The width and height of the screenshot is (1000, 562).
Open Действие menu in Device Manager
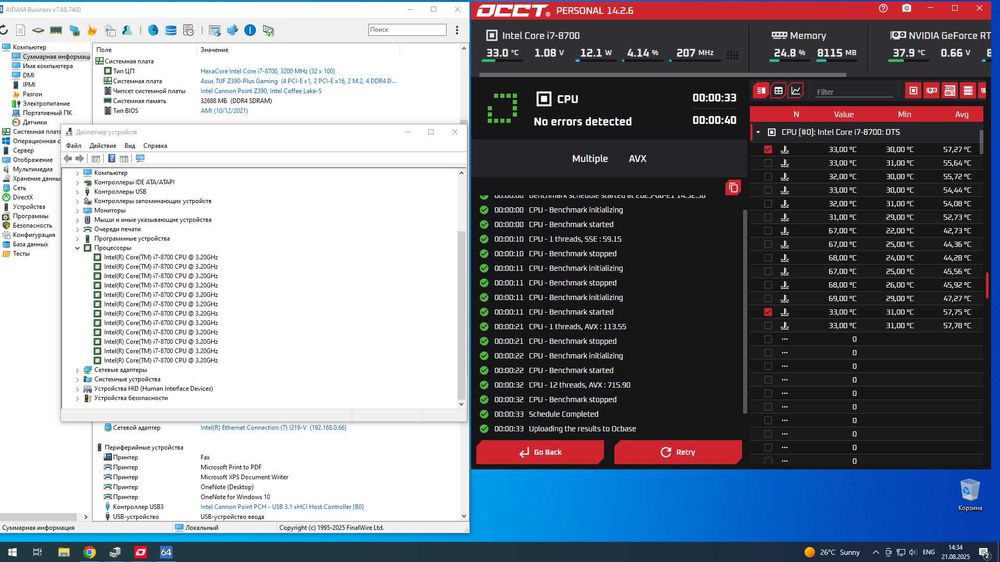pos(103,145)
